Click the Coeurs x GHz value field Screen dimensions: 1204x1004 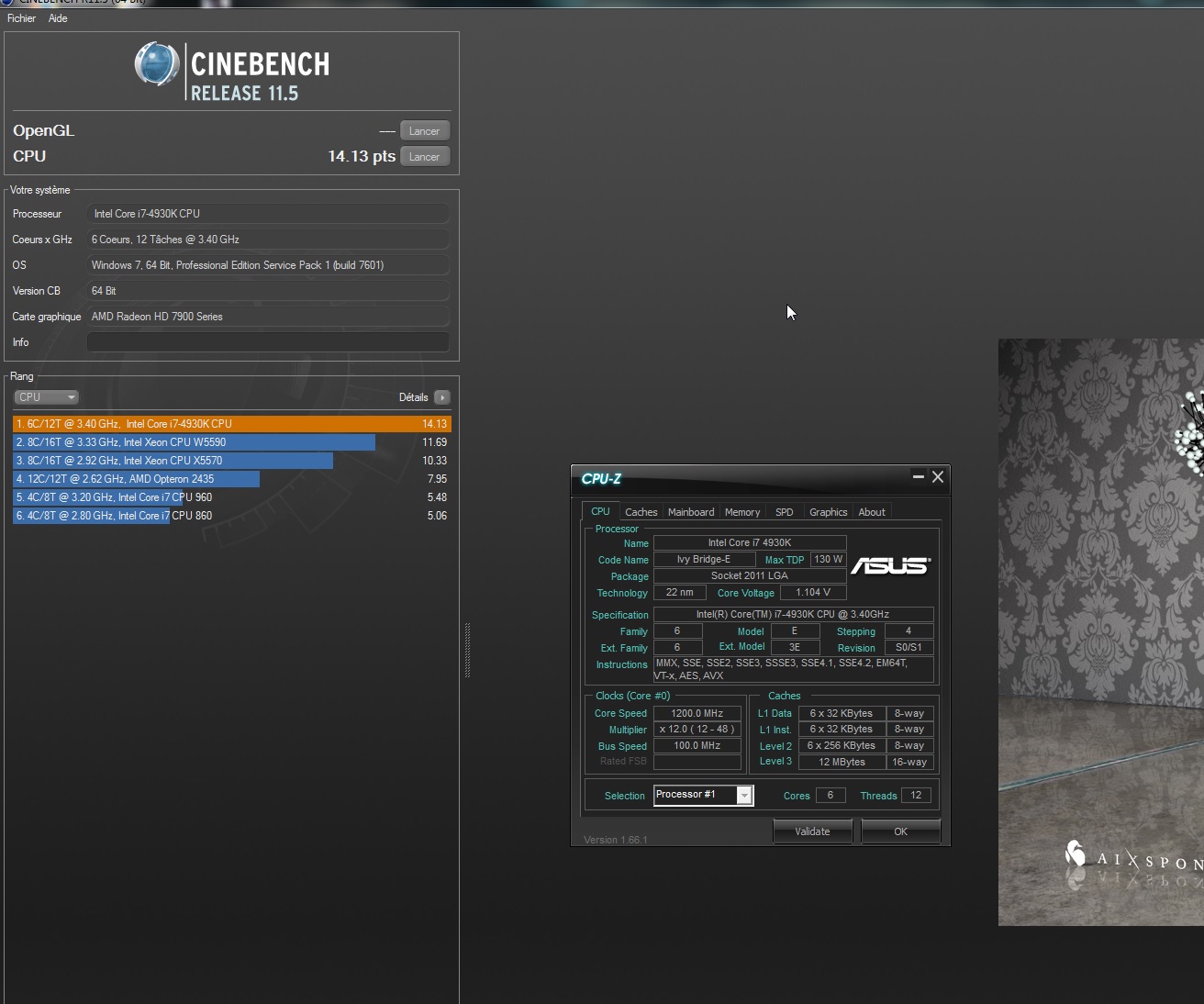pos(268,240)
